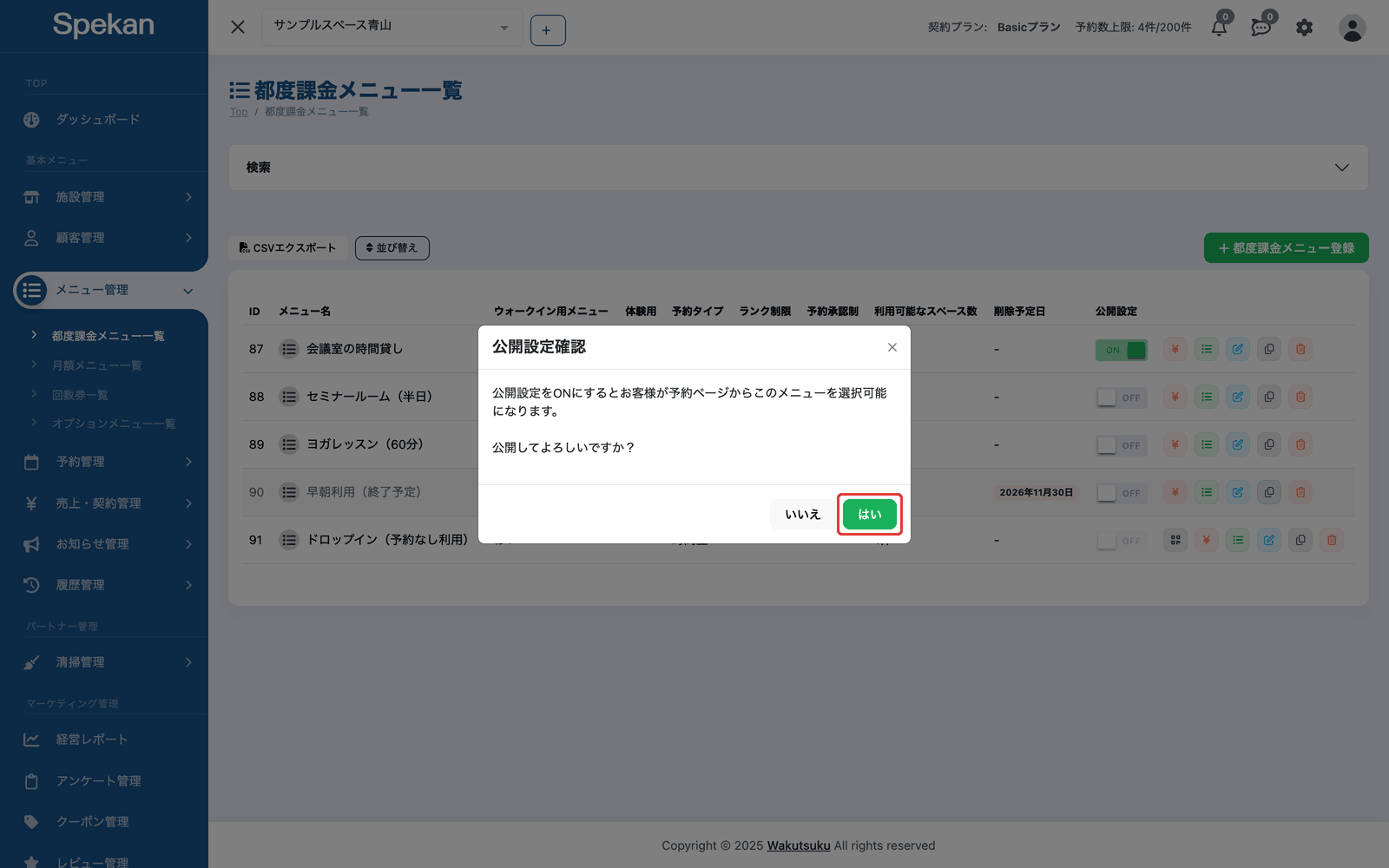Select 月額メニュー一覧 submenu item
The width and height of the screenshot is (1389, 868).
(96, 365)
